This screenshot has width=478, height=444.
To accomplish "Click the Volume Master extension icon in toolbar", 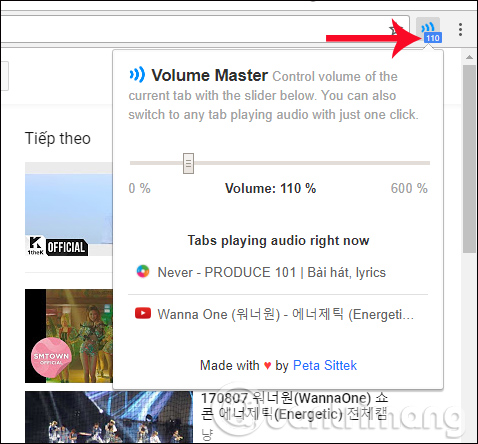I will (428, 30).
